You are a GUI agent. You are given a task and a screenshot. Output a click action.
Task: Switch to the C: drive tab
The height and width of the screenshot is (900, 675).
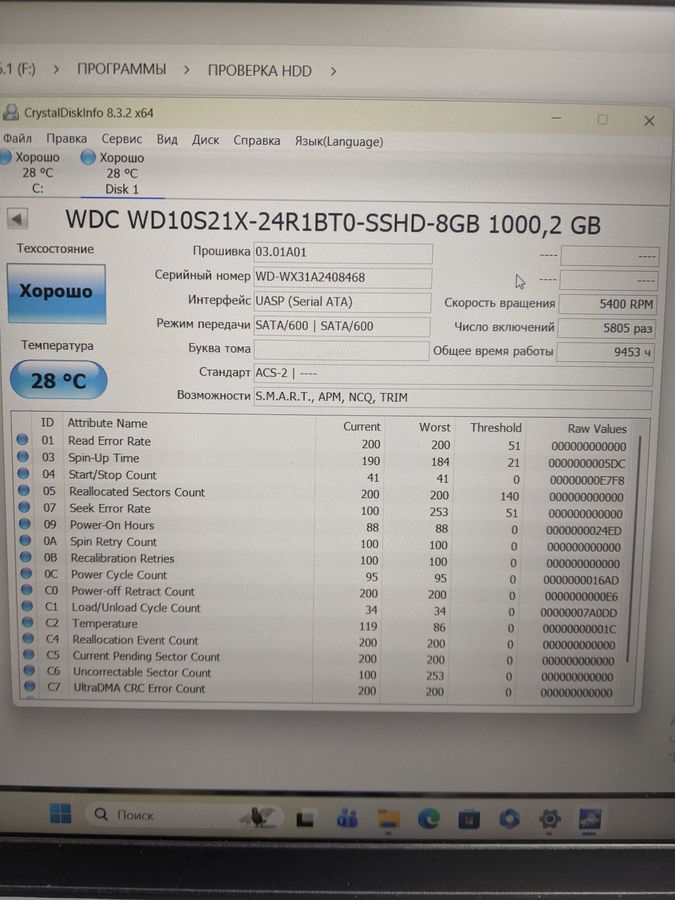click(37, 173)
